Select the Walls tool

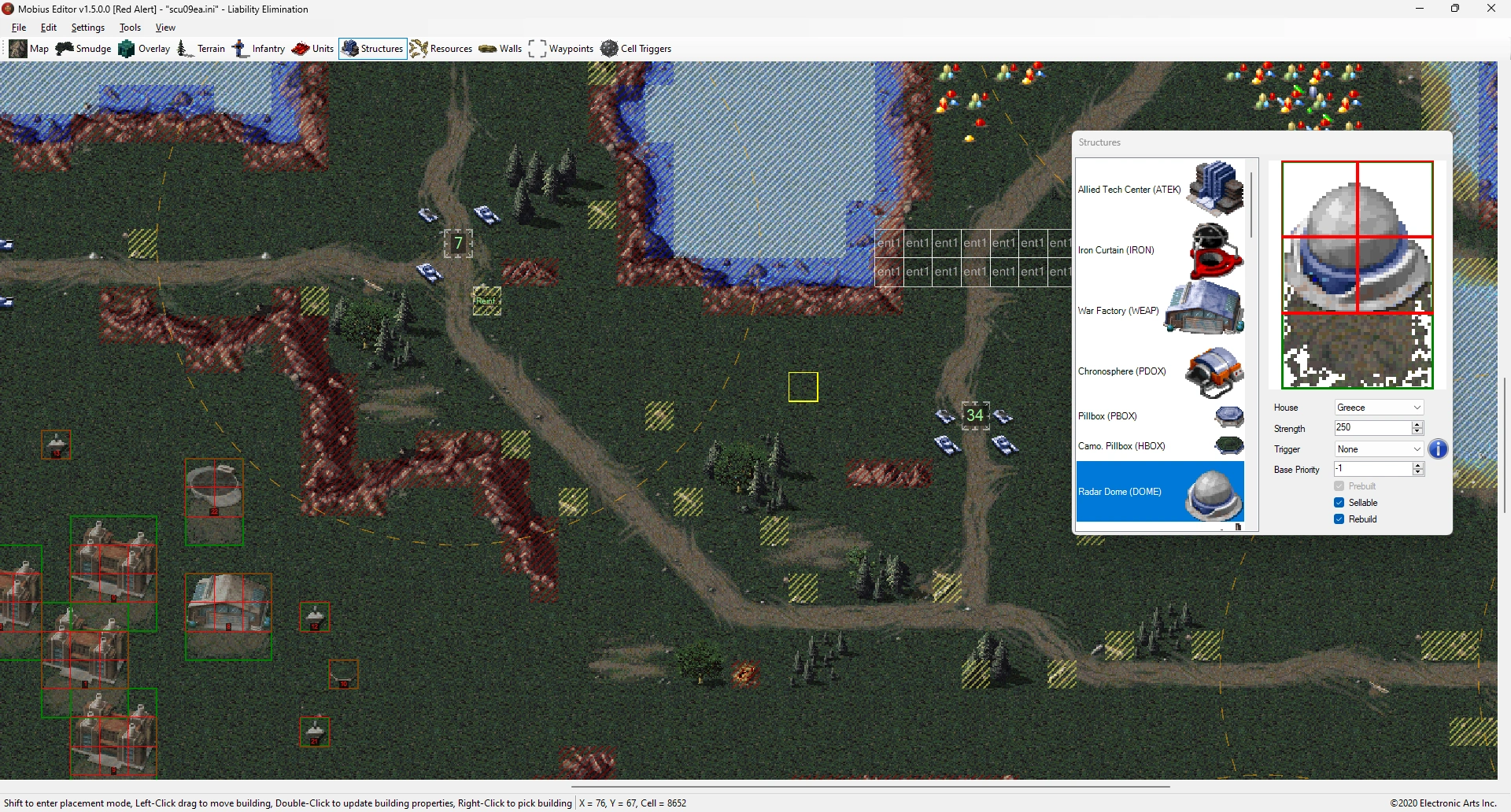click(501, 49)
